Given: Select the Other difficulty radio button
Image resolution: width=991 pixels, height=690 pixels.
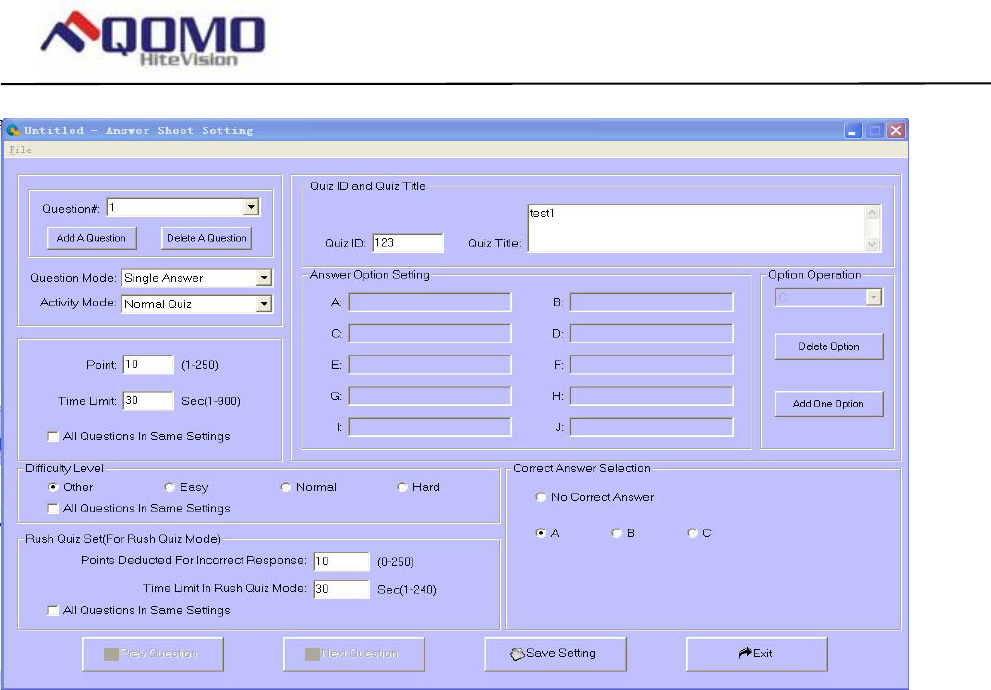Looking at the screenshot, I should tap(53, 487).
